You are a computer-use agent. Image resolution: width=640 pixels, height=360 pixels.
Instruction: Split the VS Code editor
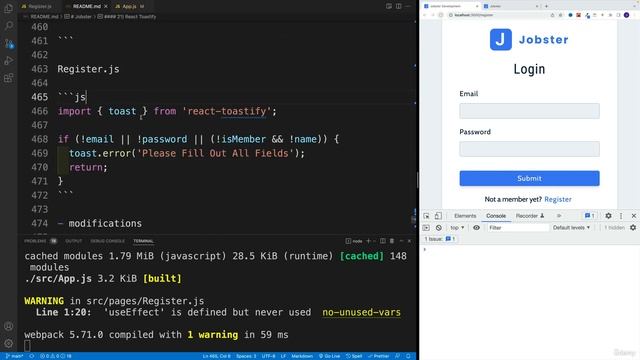[398, 6]
